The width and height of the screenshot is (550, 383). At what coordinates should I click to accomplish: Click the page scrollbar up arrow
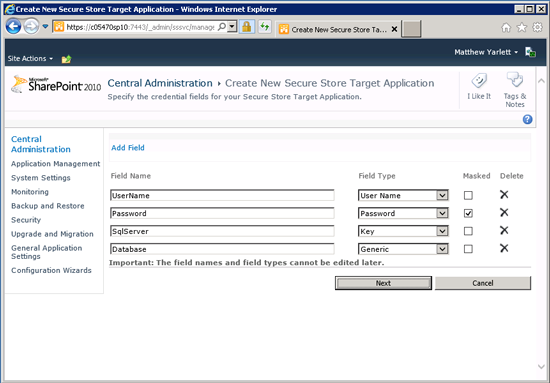[x=541, y=81]
